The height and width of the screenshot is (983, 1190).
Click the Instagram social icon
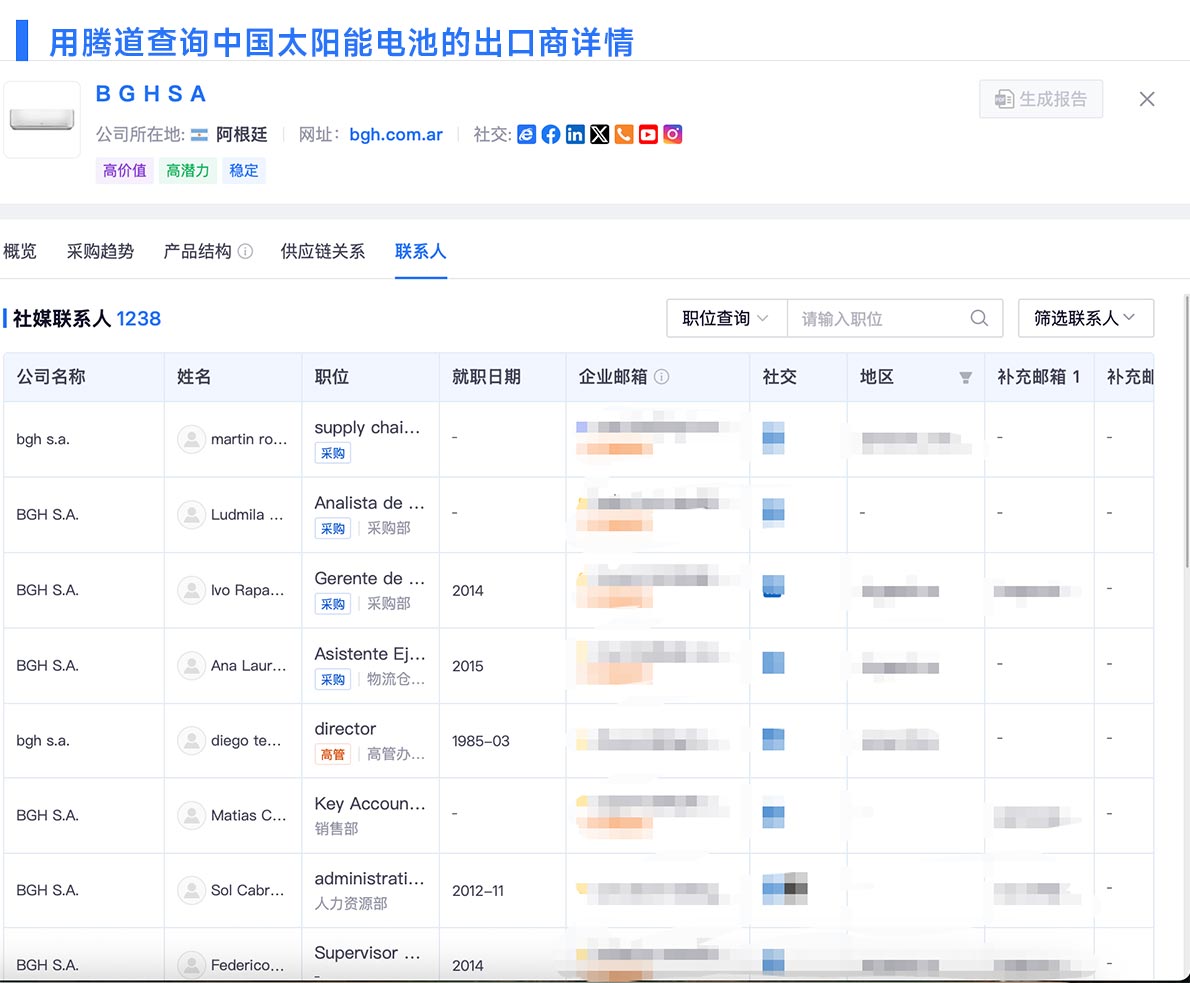point(672,133)
